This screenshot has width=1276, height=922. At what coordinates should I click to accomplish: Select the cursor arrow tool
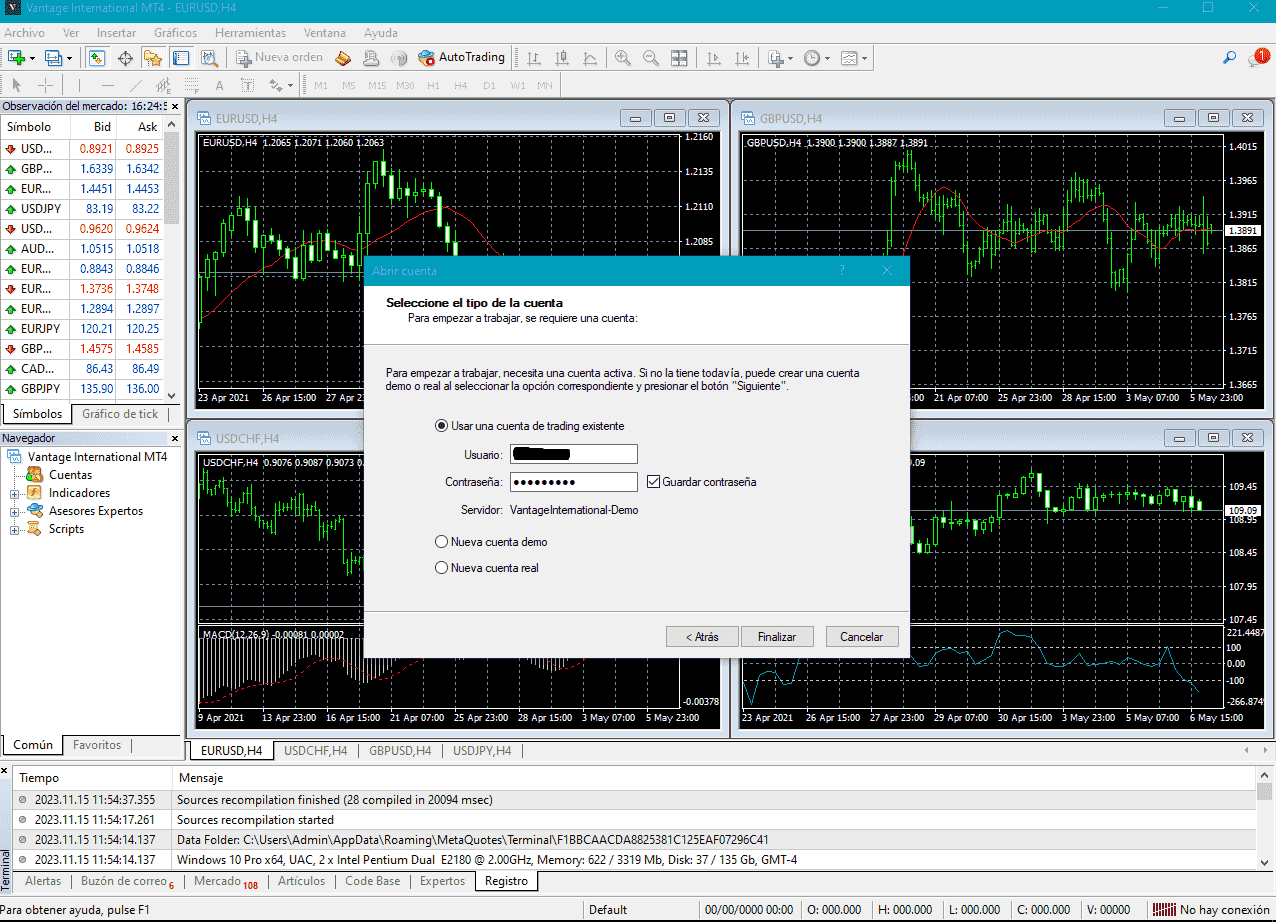coord(17,85)
